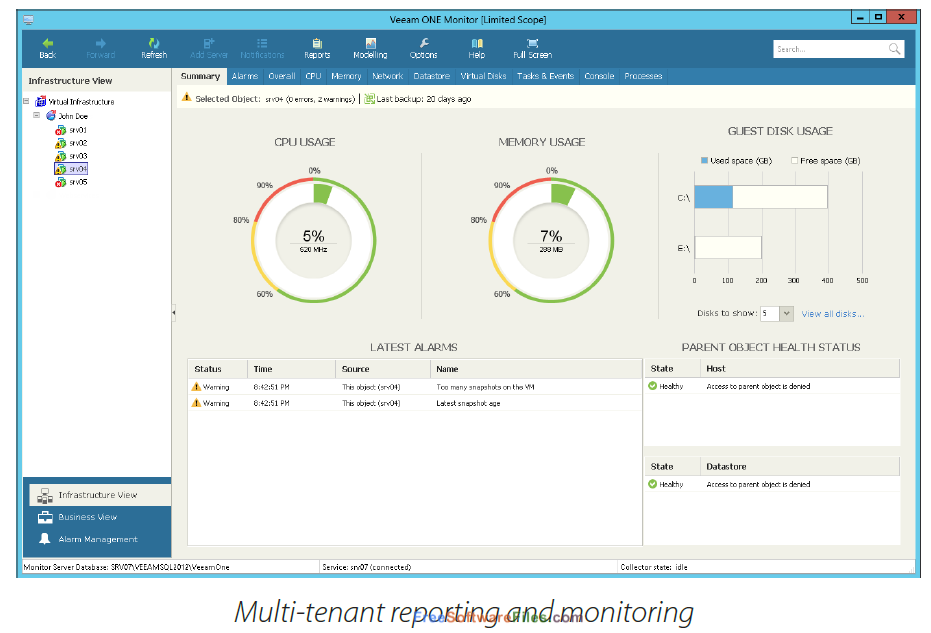Screen dimensions: 931x633
Task: Open the Reports toolbar icon
Action: pyautogui.click(x=317, y=43)
